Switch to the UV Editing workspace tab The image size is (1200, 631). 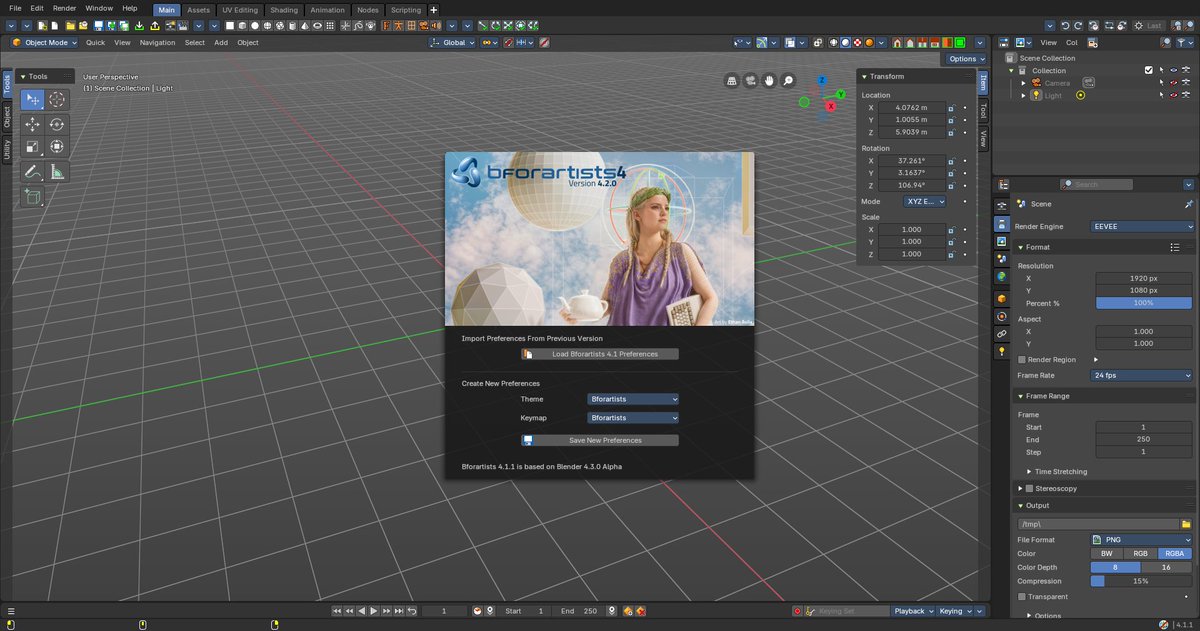(x=240, y=10)
